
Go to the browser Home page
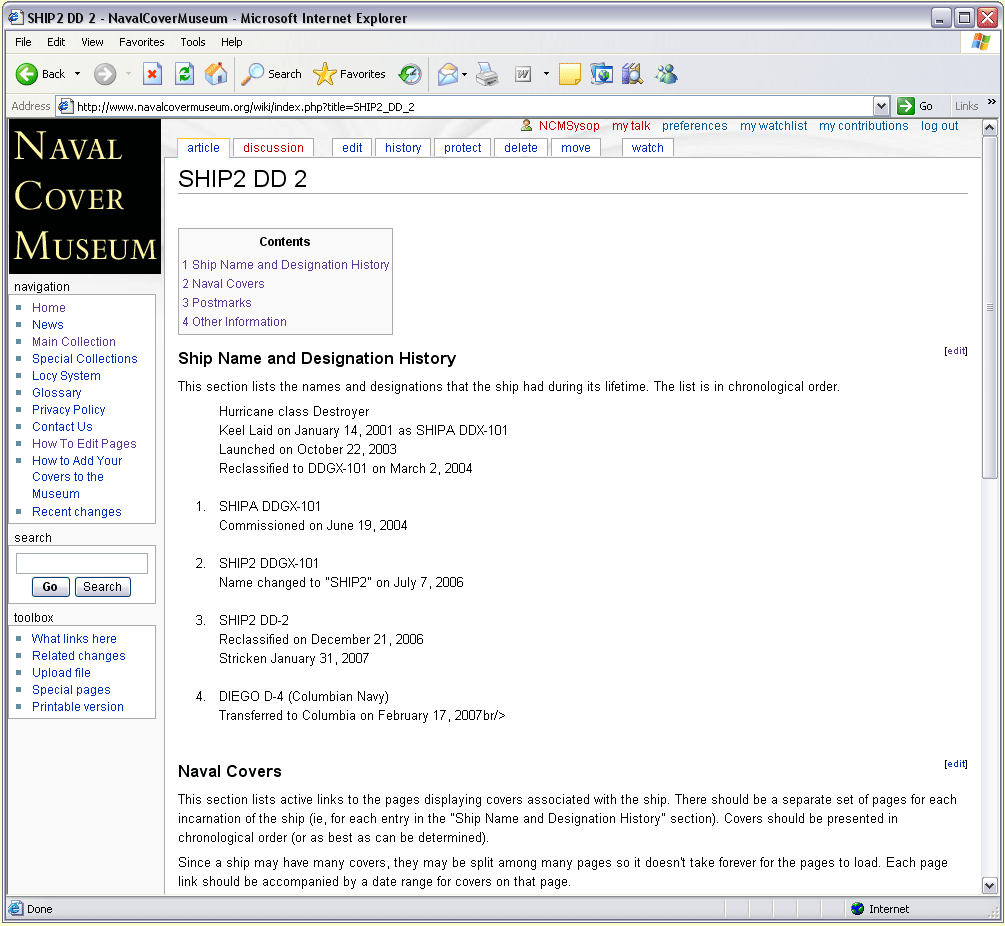pyautogui.click(x=216, y=74)
